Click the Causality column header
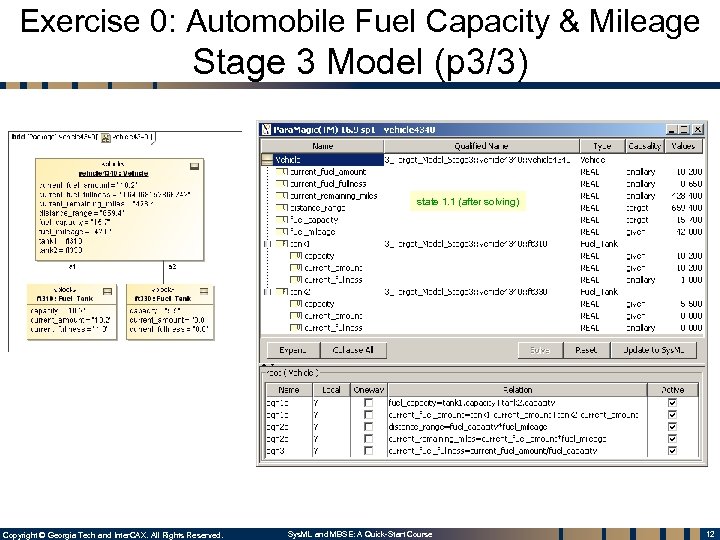The width and height of the screenshot is (720, 540). point(644,146)
